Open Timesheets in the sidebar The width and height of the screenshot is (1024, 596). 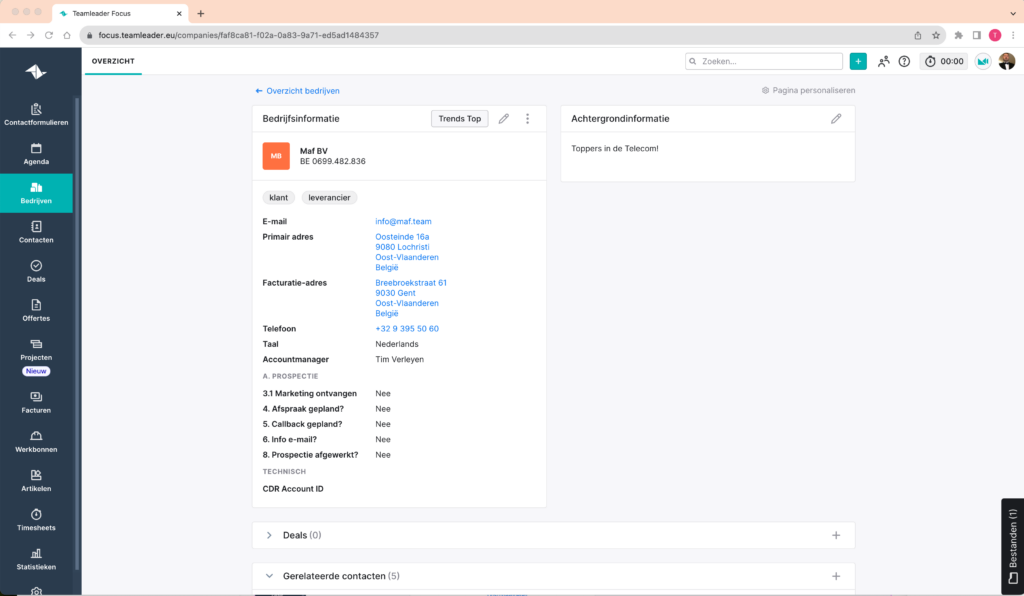click(x=36, y=520)
